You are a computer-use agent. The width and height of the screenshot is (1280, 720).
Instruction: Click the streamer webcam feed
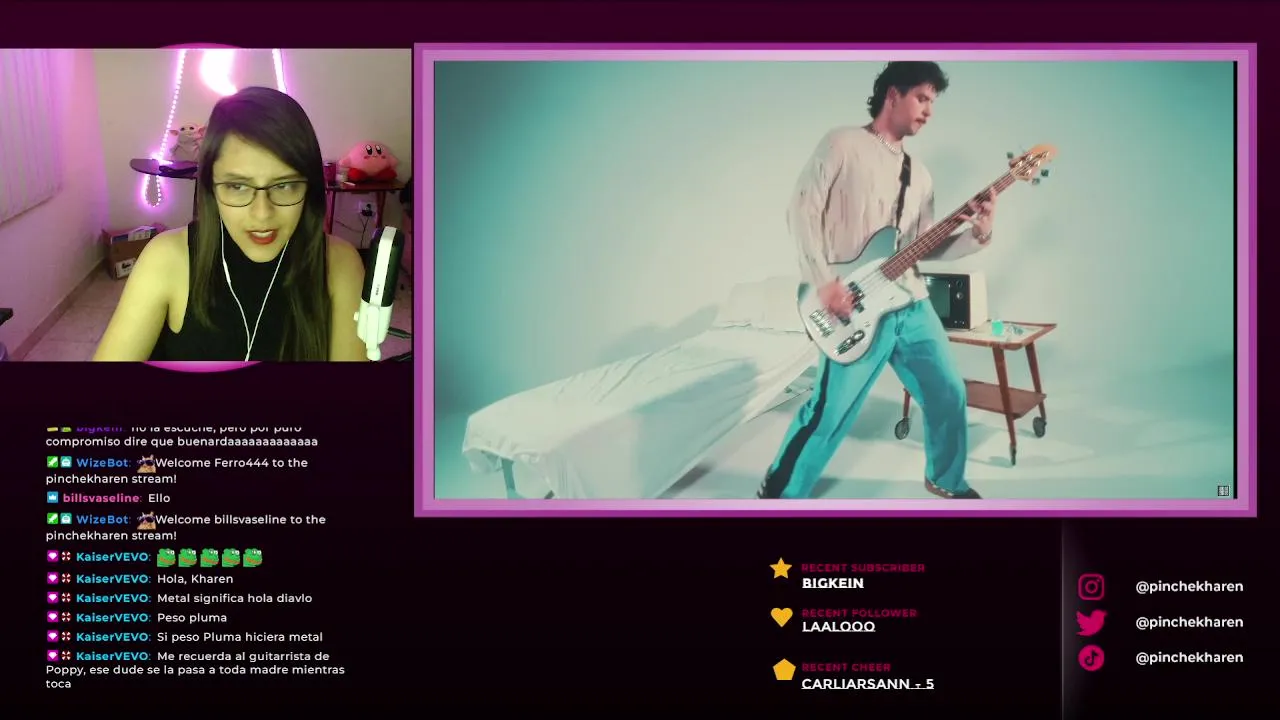tap(205, 205)
